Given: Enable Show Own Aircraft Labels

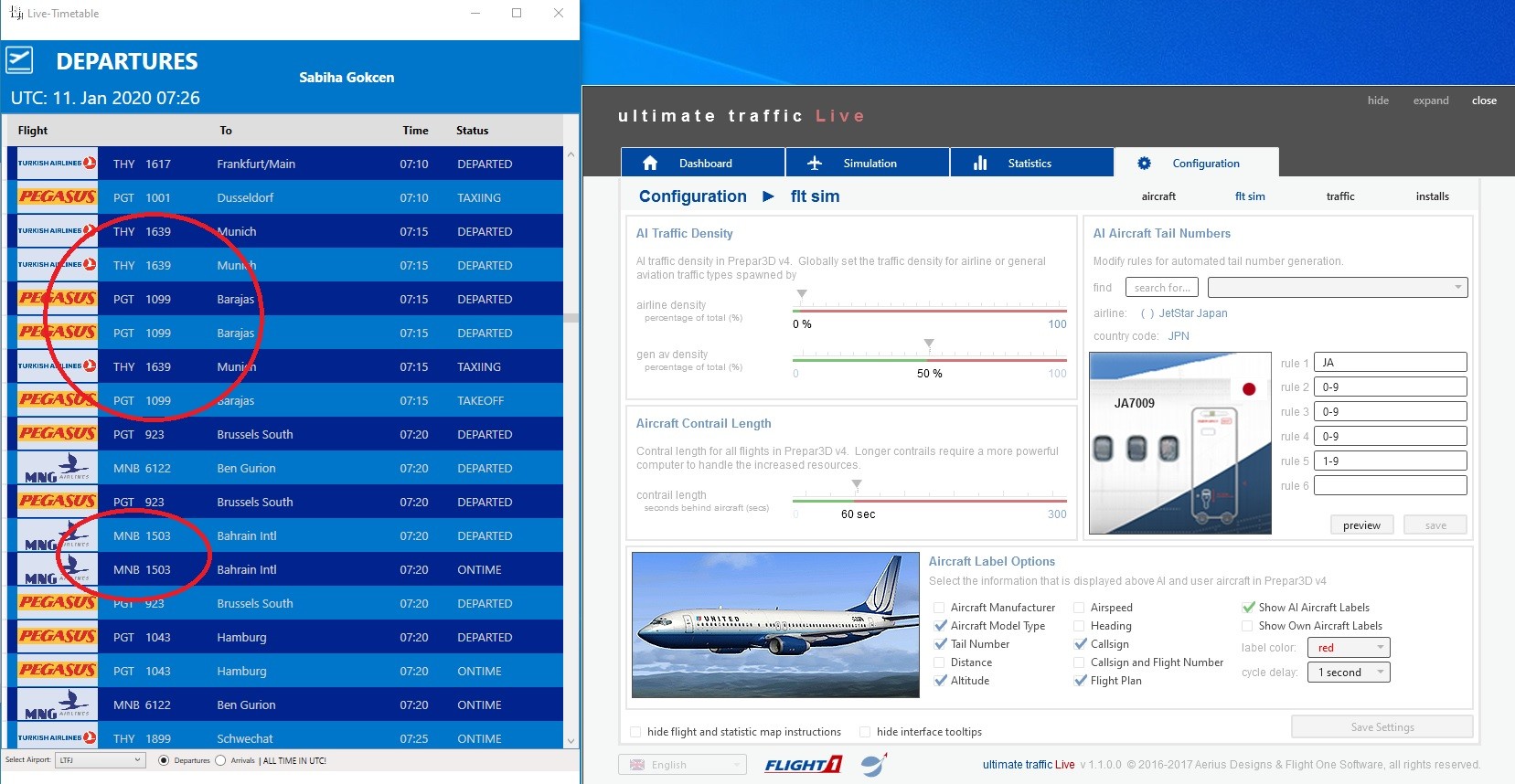Looking at the screenshot, I should 1248,626.
